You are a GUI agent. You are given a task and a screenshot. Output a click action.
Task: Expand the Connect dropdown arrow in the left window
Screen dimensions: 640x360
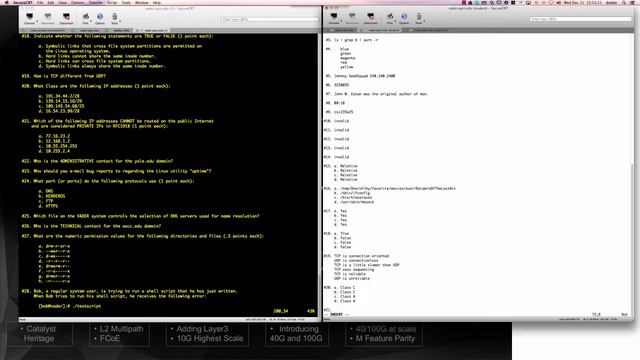[37, 21]
